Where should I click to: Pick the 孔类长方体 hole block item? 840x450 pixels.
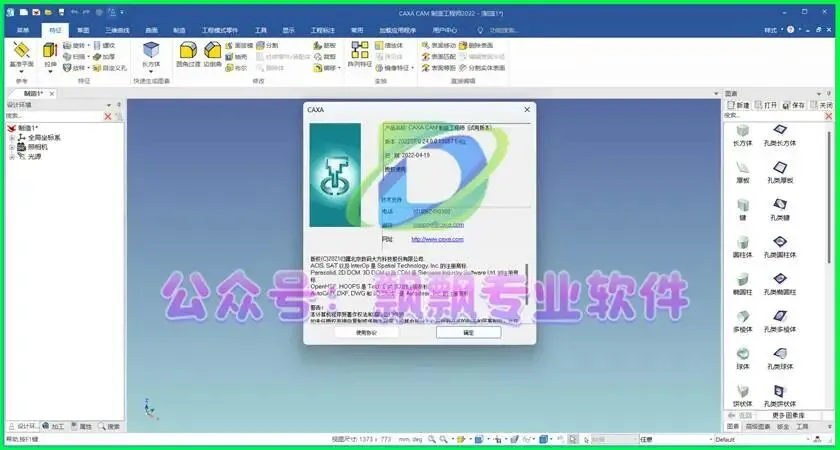click(x=779, y=135)
